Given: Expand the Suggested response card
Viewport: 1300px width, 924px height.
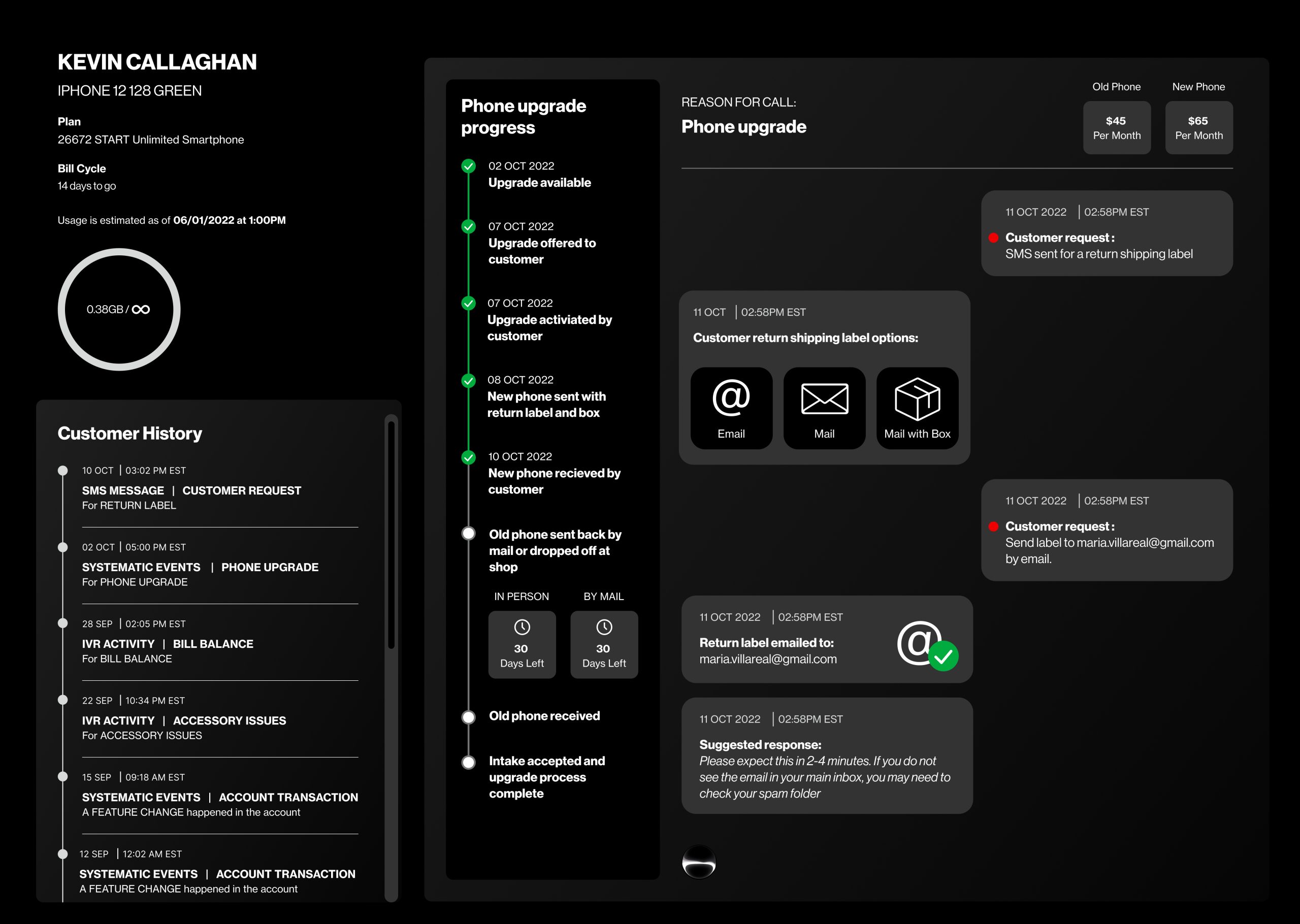Looking at the screenshot, I should pos(826,757).
